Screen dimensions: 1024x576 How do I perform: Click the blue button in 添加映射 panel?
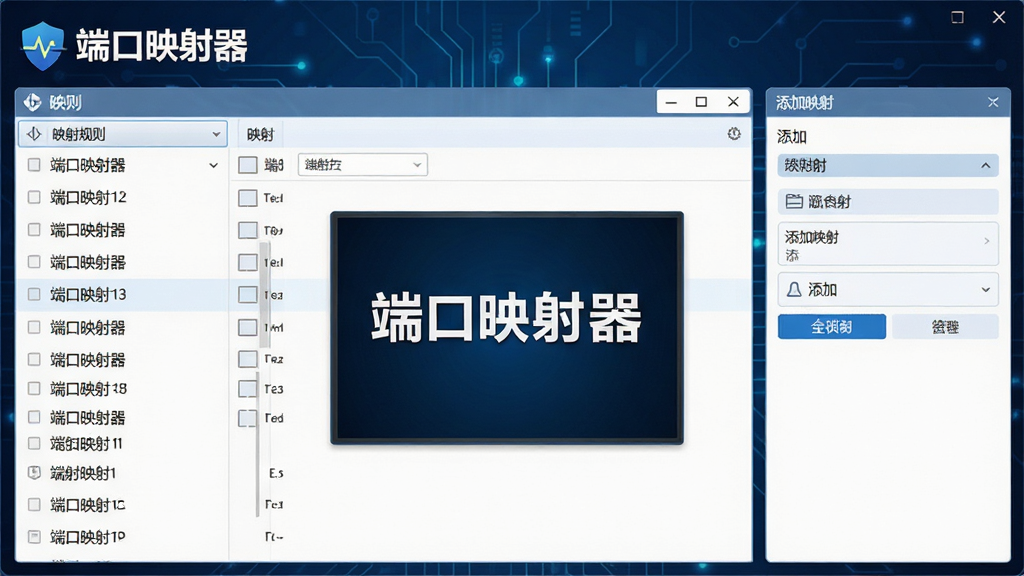(x=831, y=327)
